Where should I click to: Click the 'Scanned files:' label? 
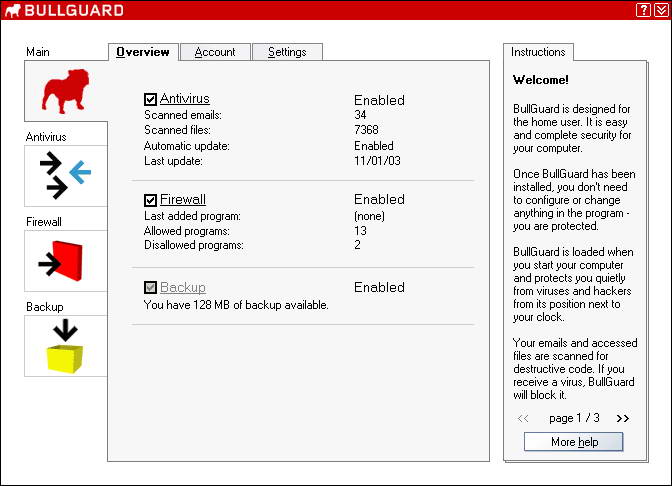177,130
